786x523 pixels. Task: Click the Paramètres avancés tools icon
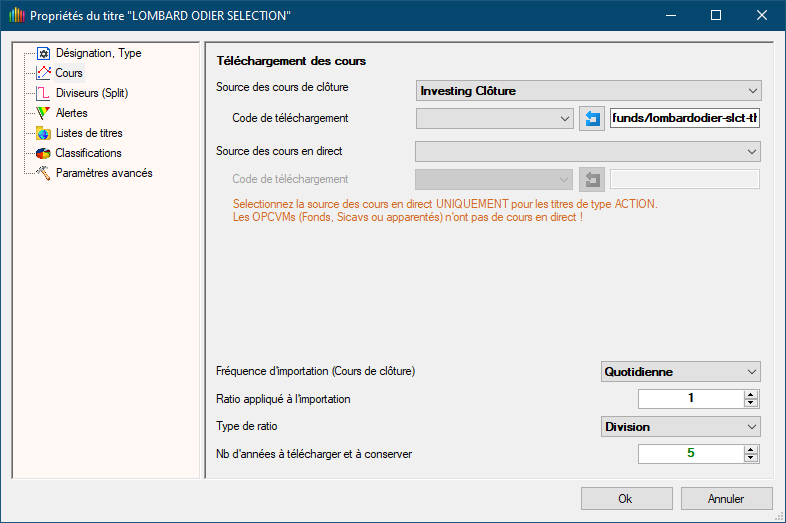(43, 173)
